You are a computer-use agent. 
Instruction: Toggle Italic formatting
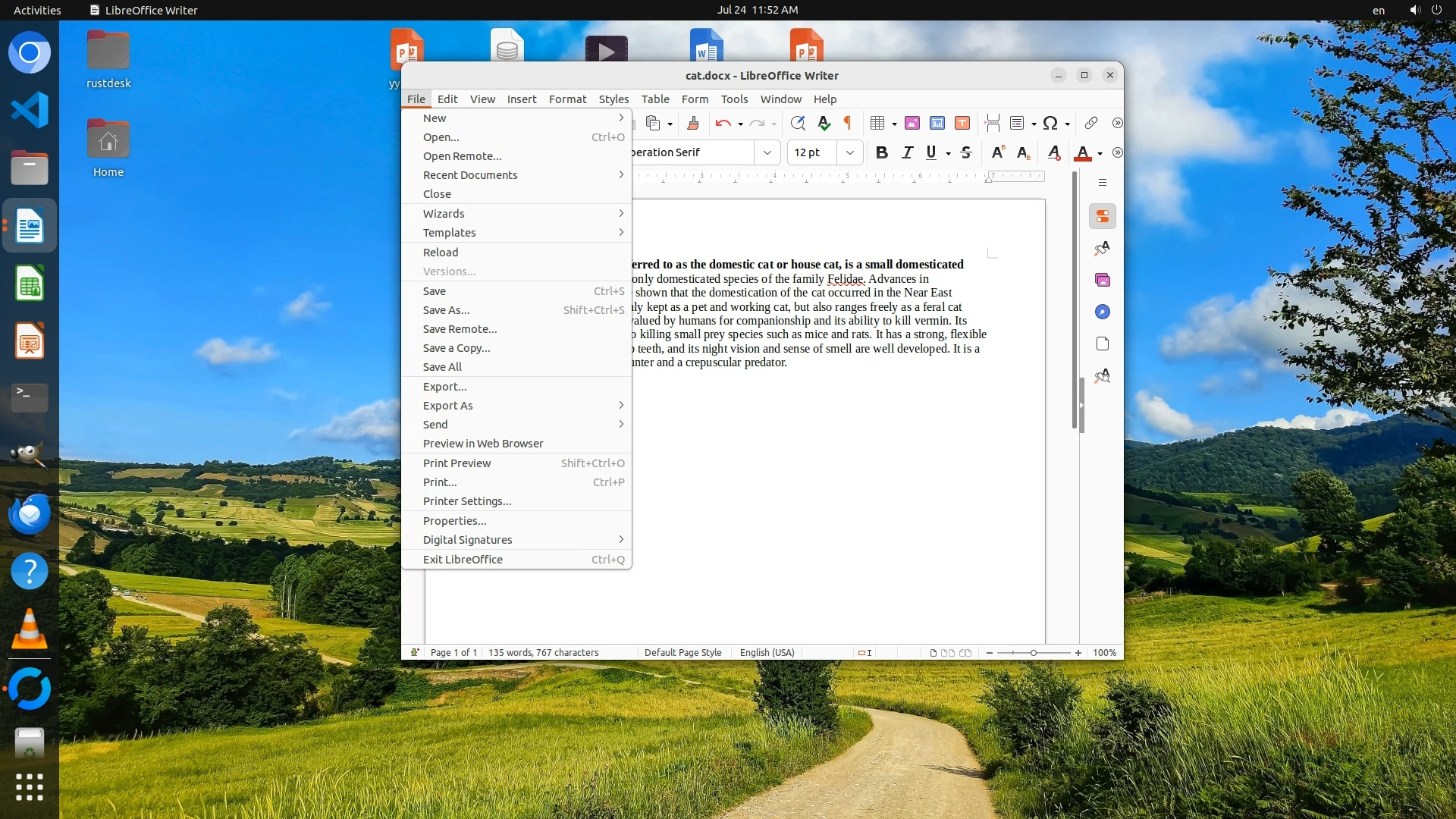point(907,152)
